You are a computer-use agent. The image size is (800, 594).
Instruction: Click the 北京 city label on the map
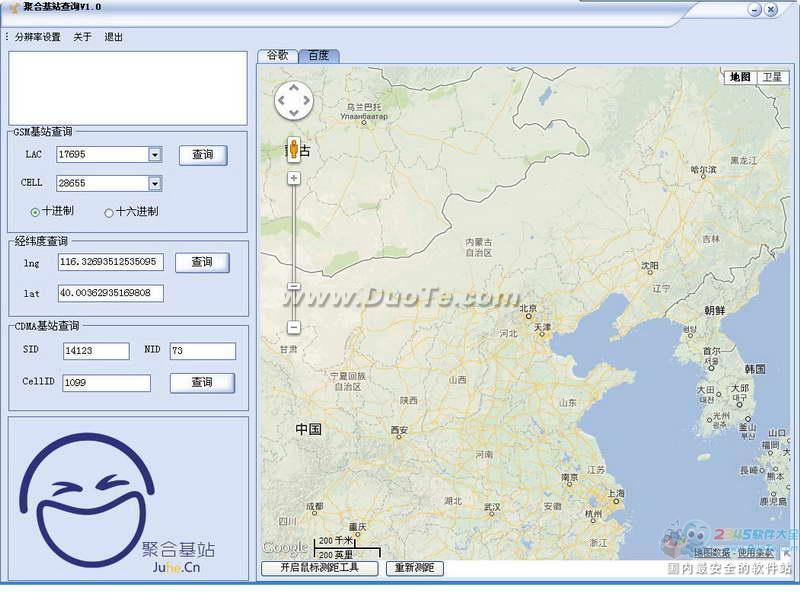(528, 308)
